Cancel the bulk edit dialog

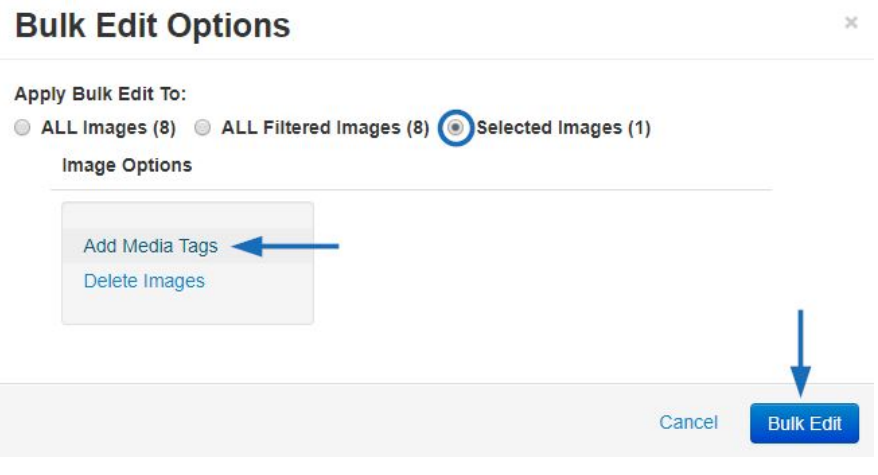pos(688,422)
